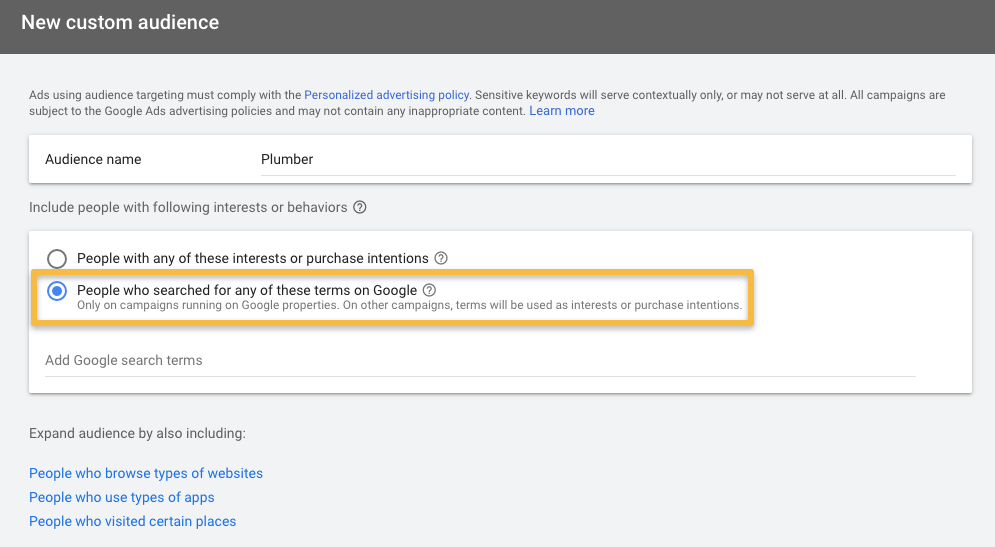The image size is (995, 547).
Task: Follow the Learn more link
Action: pyautogui.click(x=562, y=110)
